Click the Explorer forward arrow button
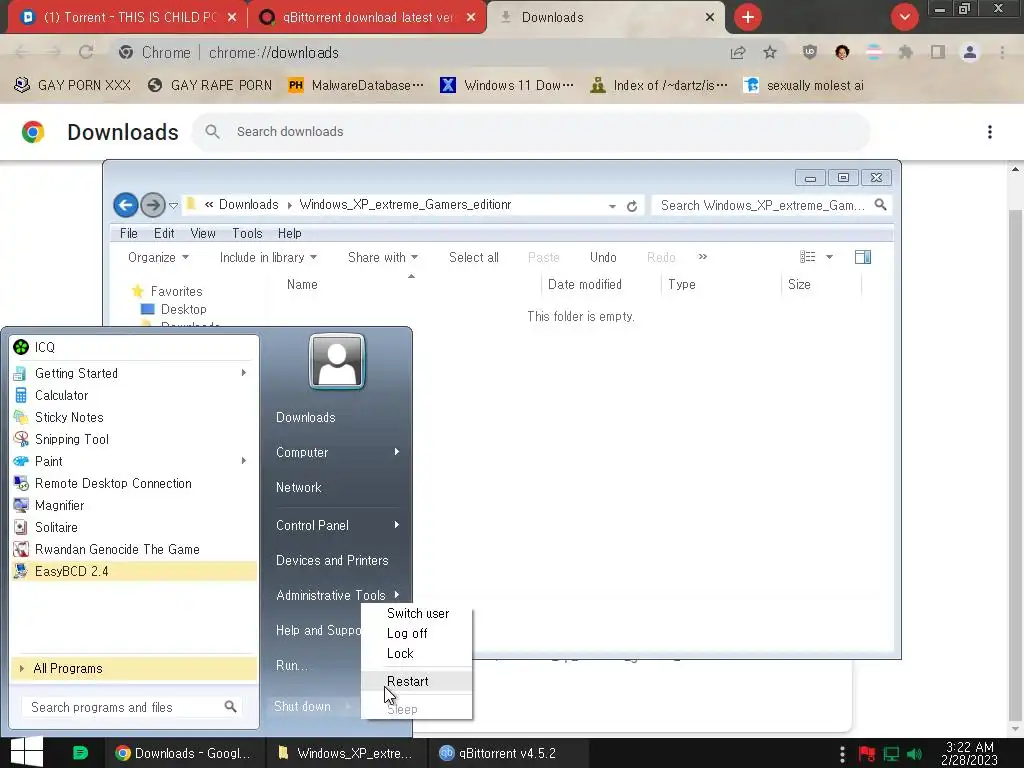1024x768 pixels. 153,205
